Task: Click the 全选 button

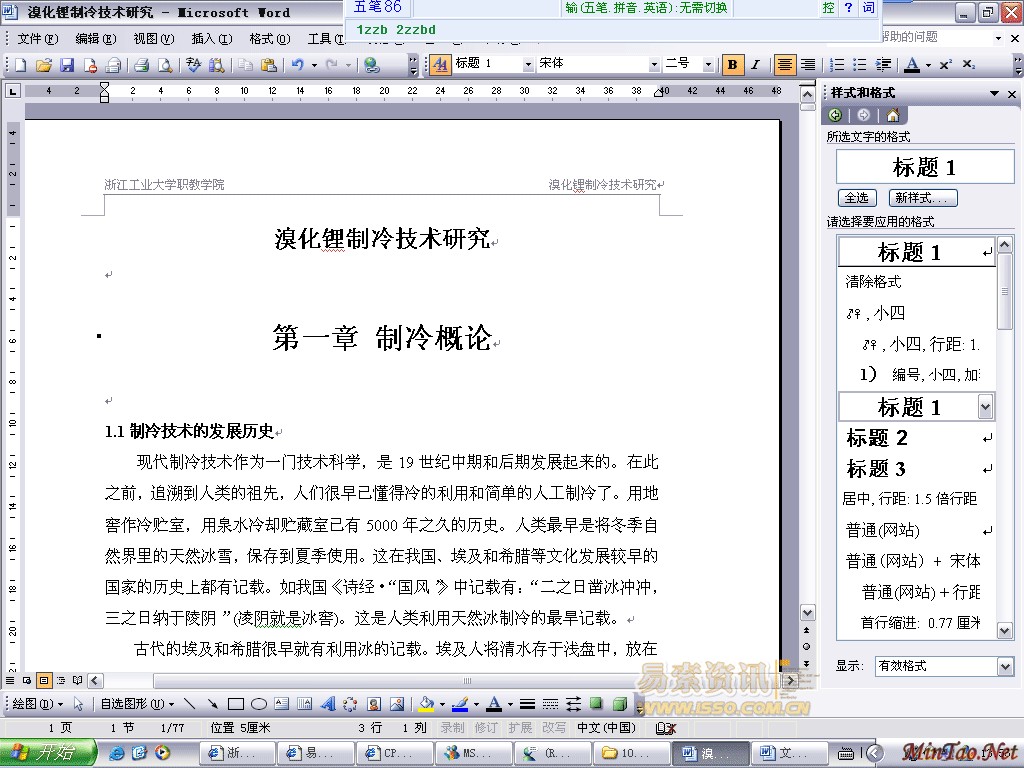Action: 856,198
